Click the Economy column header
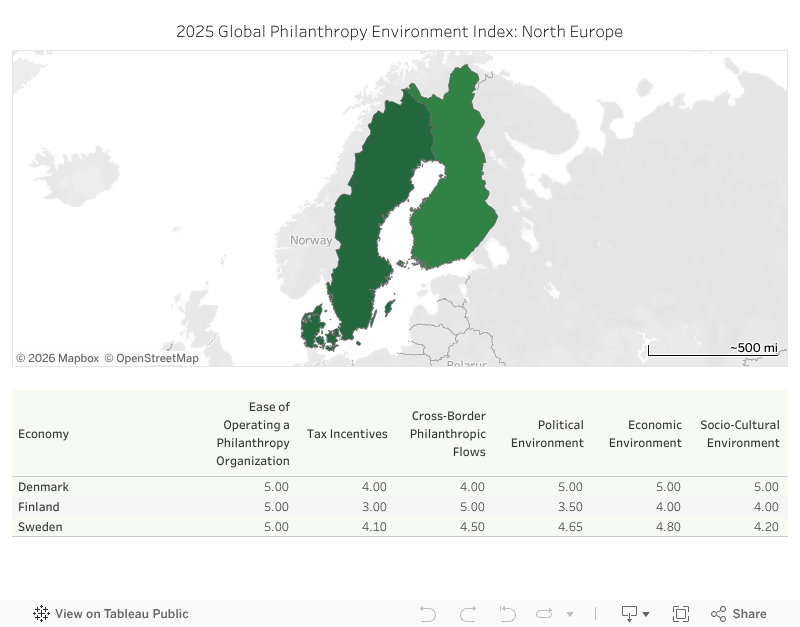This screenshot has height=627, width=800. pyautogui.click(x=43, y=434)
